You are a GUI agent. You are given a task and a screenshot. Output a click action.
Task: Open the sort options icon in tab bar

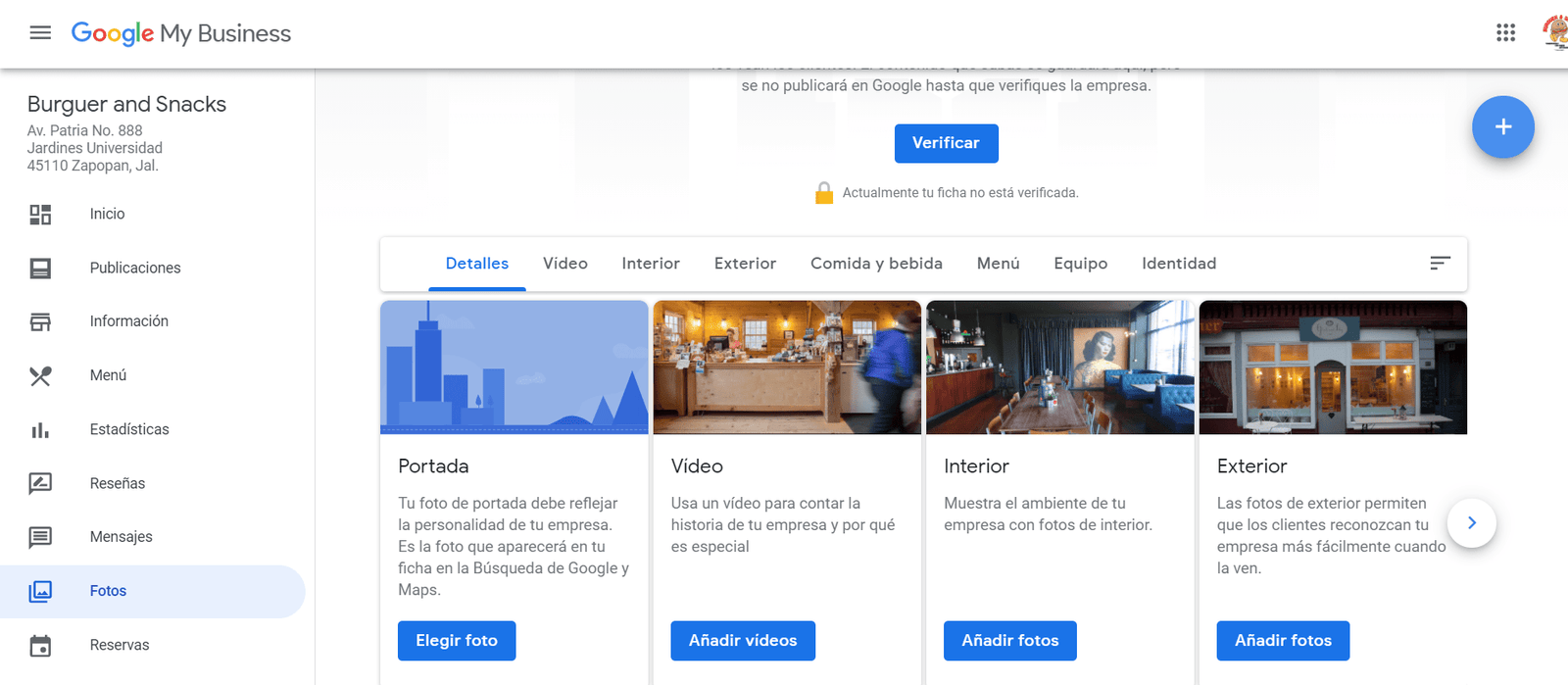click(x=1440, y=263)
